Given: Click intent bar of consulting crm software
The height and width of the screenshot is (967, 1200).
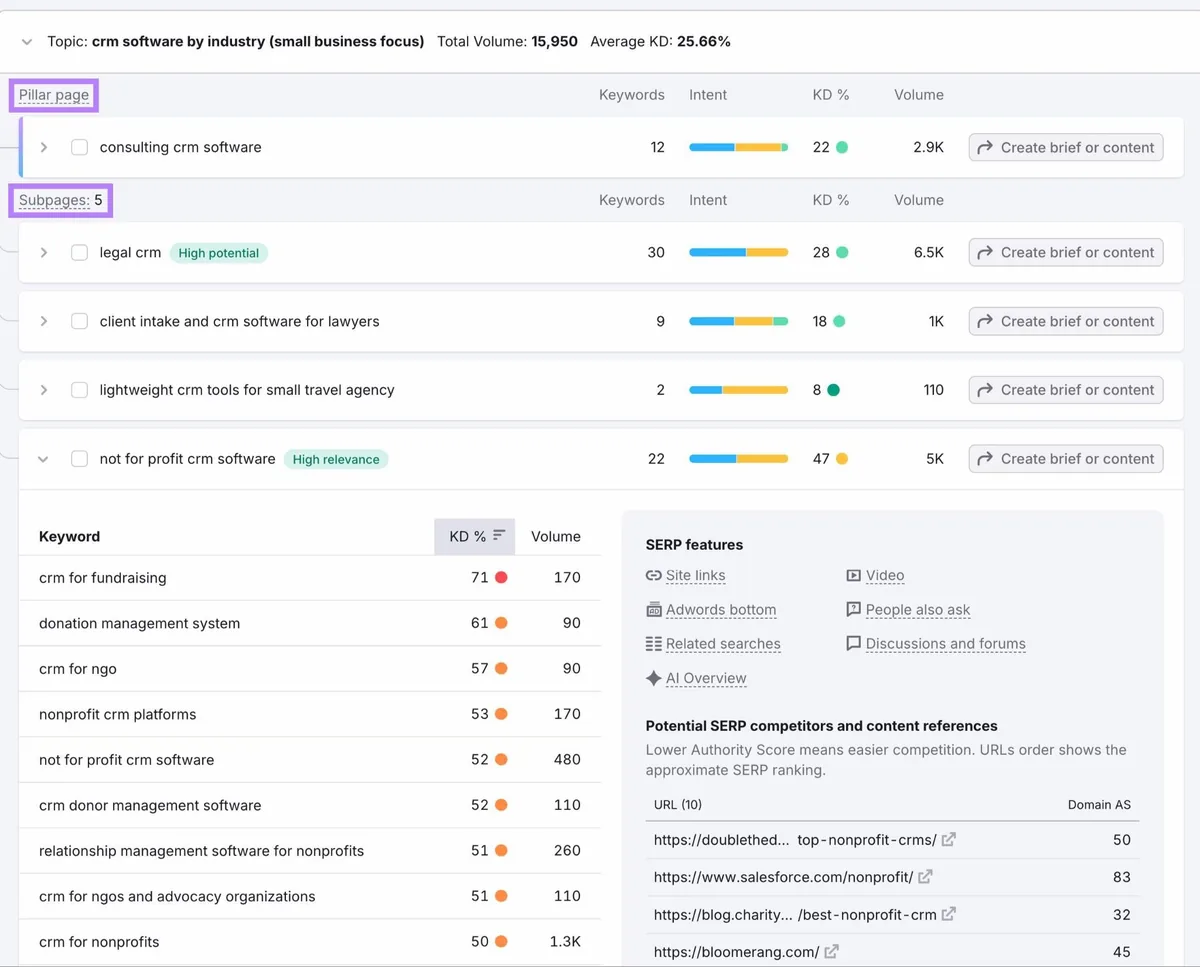Looking at the screenshot, I should 738,147.
